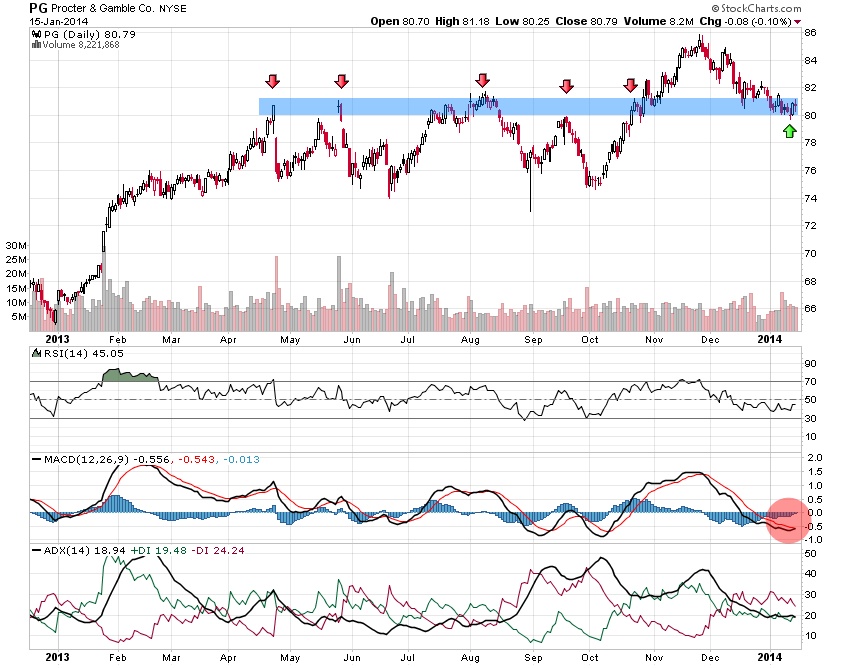Screen dimensions: 845x668
Task: Click the 80 price axis label
Action: click(810, 115)
